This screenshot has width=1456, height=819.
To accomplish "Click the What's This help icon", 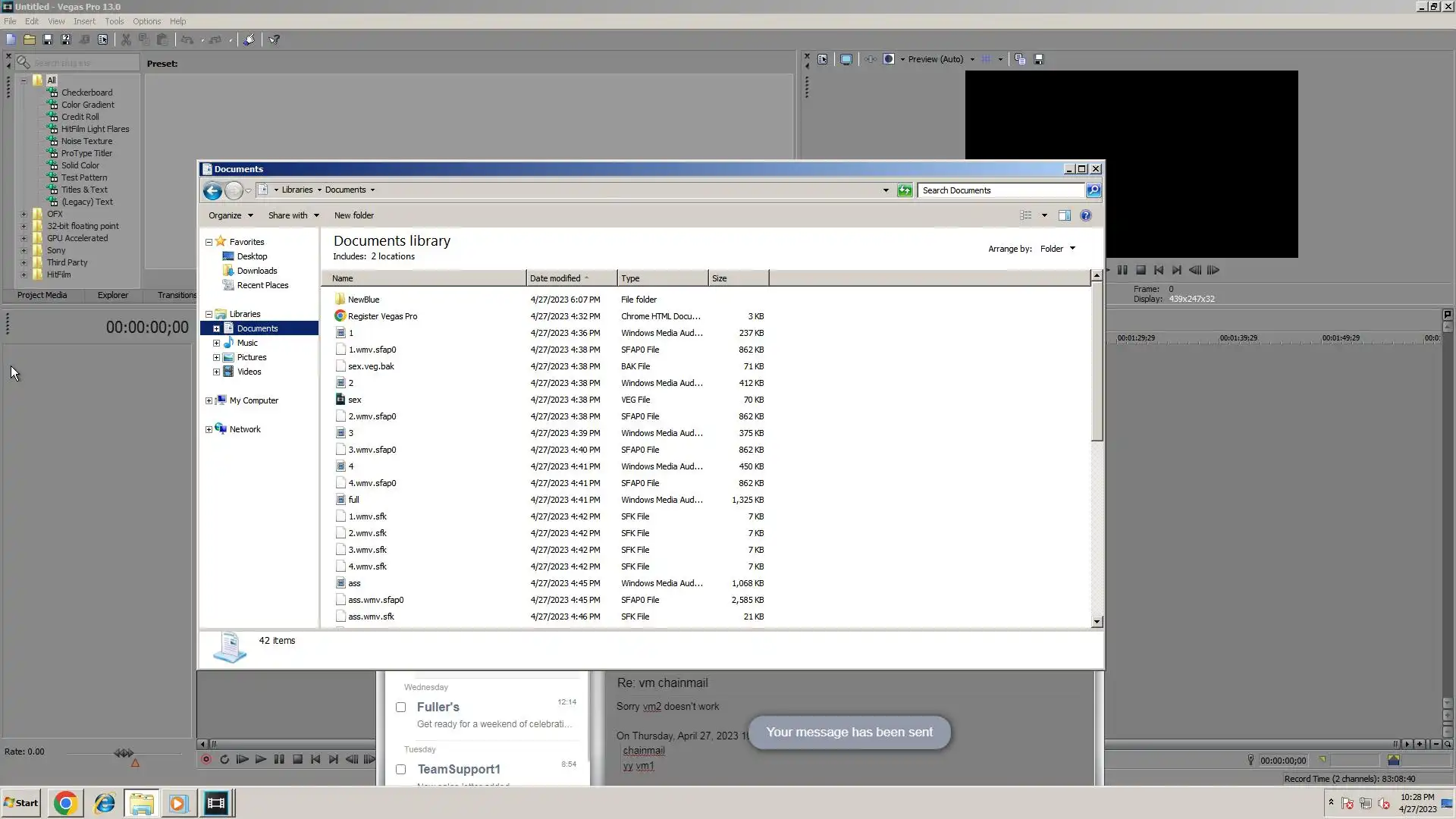I will point(275,39).
